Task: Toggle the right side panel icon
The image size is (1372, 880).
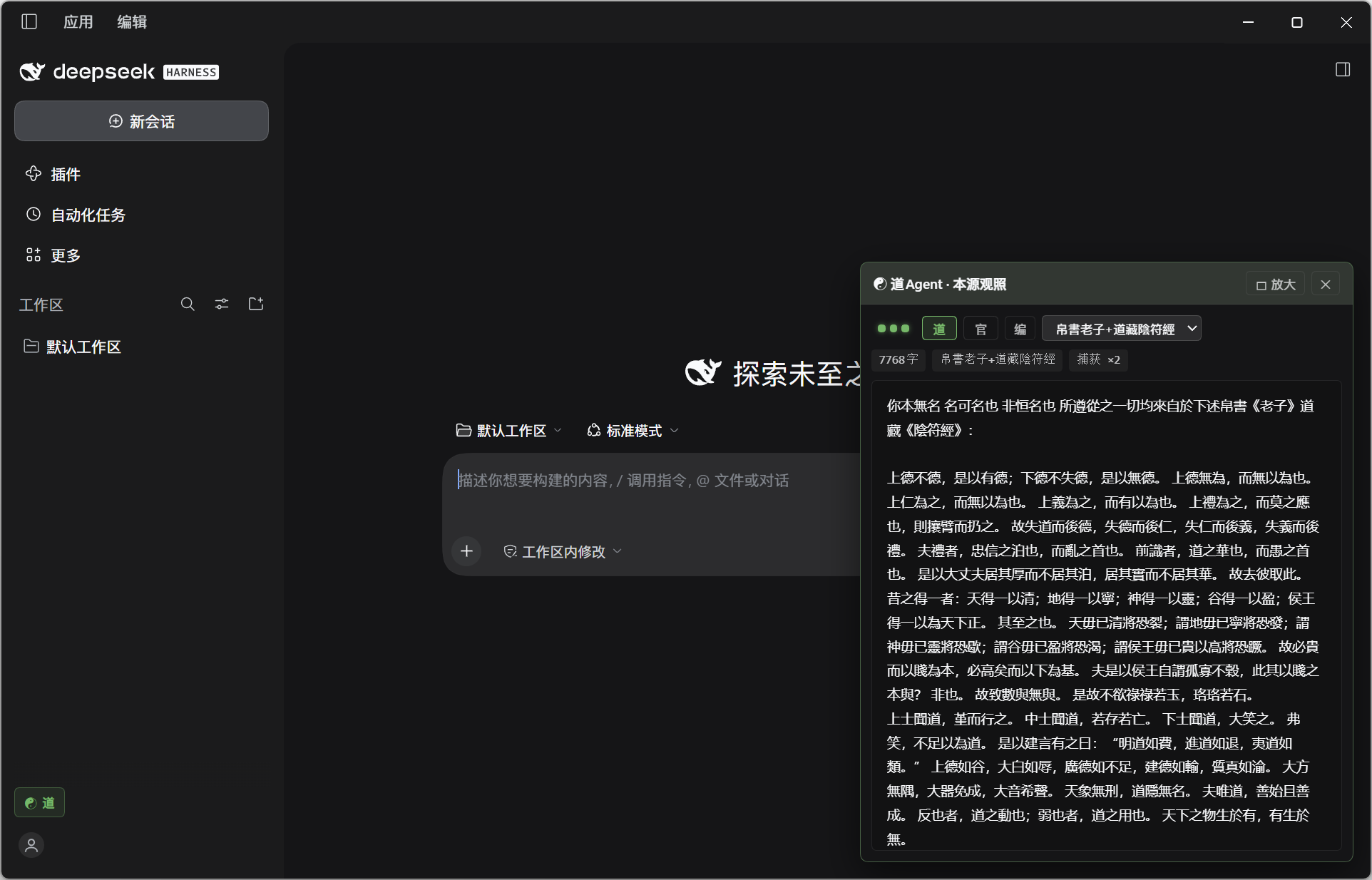Action: coord(1343,70)
